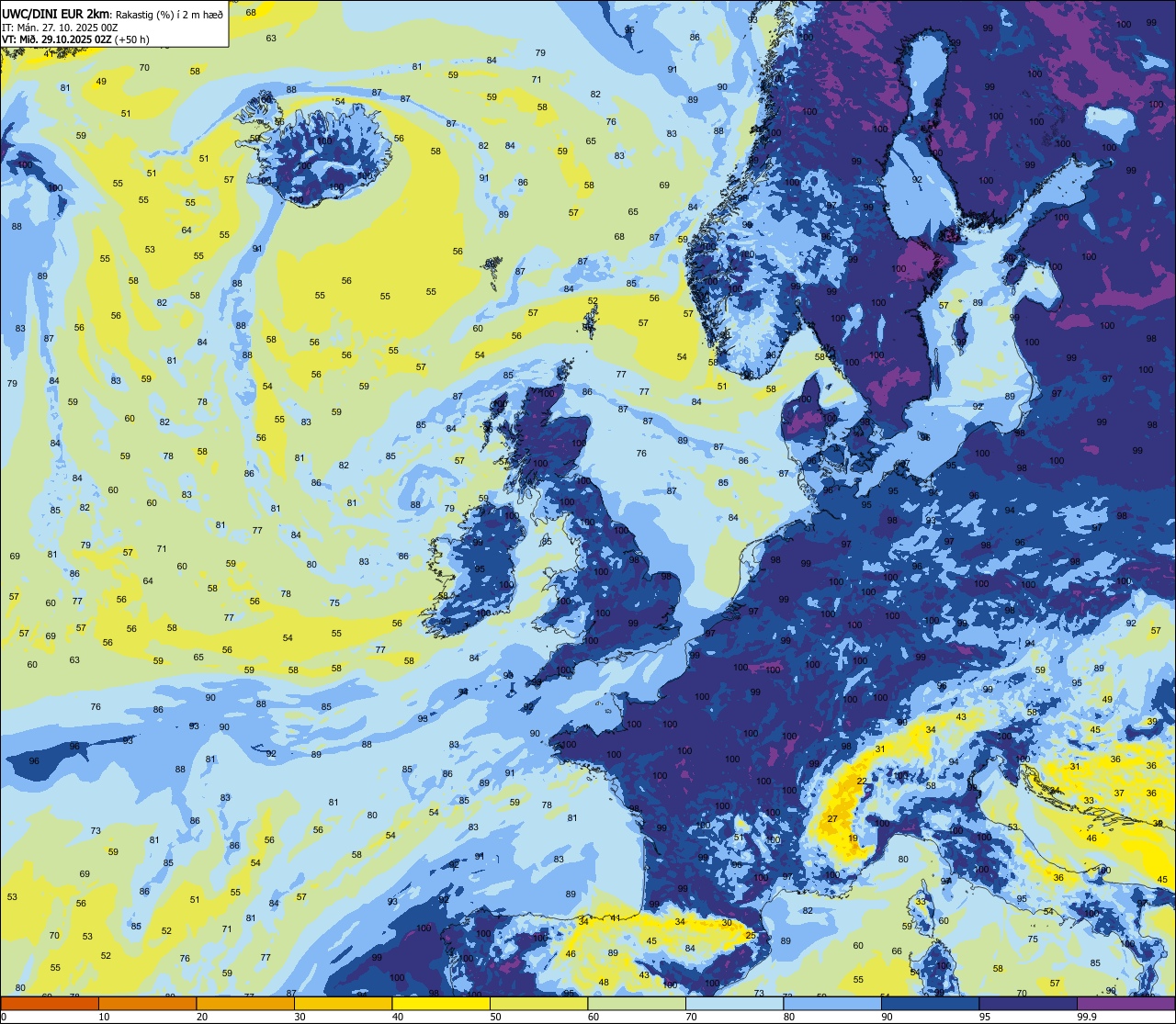Click the "66" humidity value on the map
Screen dimensions: 1176x1024
pyautogui.click(x=897, y=951)
